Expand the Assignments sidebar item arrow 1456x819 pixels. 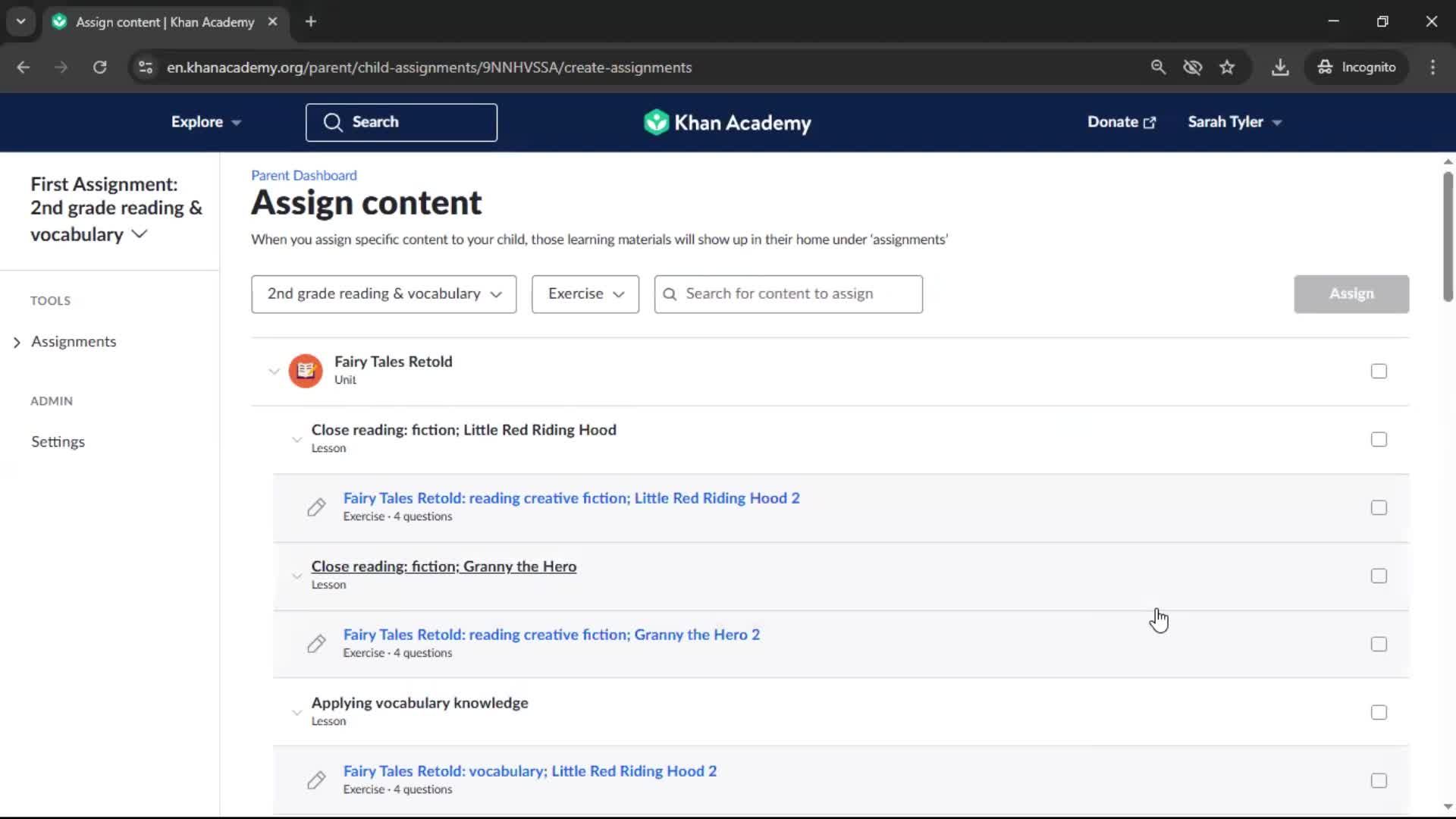tap(17, 343)
